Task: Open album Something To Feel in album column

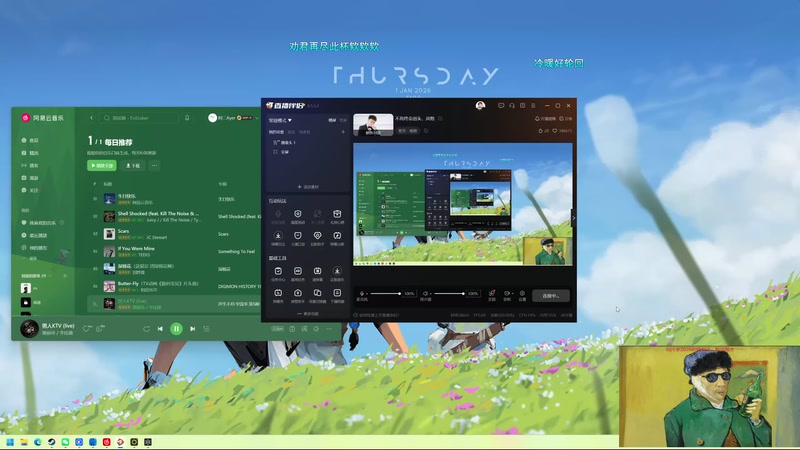Action: point(237,252)
